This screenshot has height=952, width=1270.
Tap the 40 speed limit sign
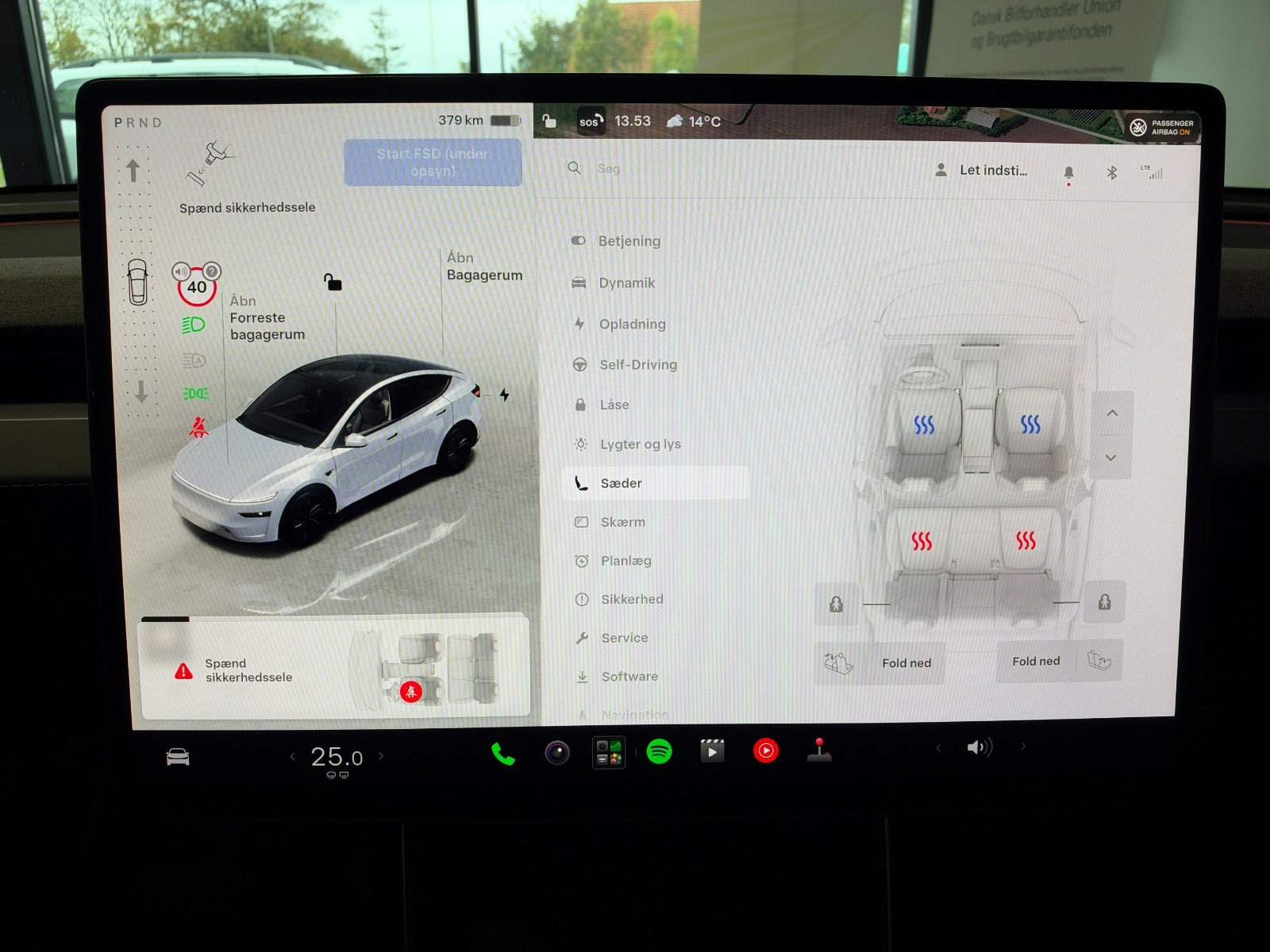(x=197, y=286)
